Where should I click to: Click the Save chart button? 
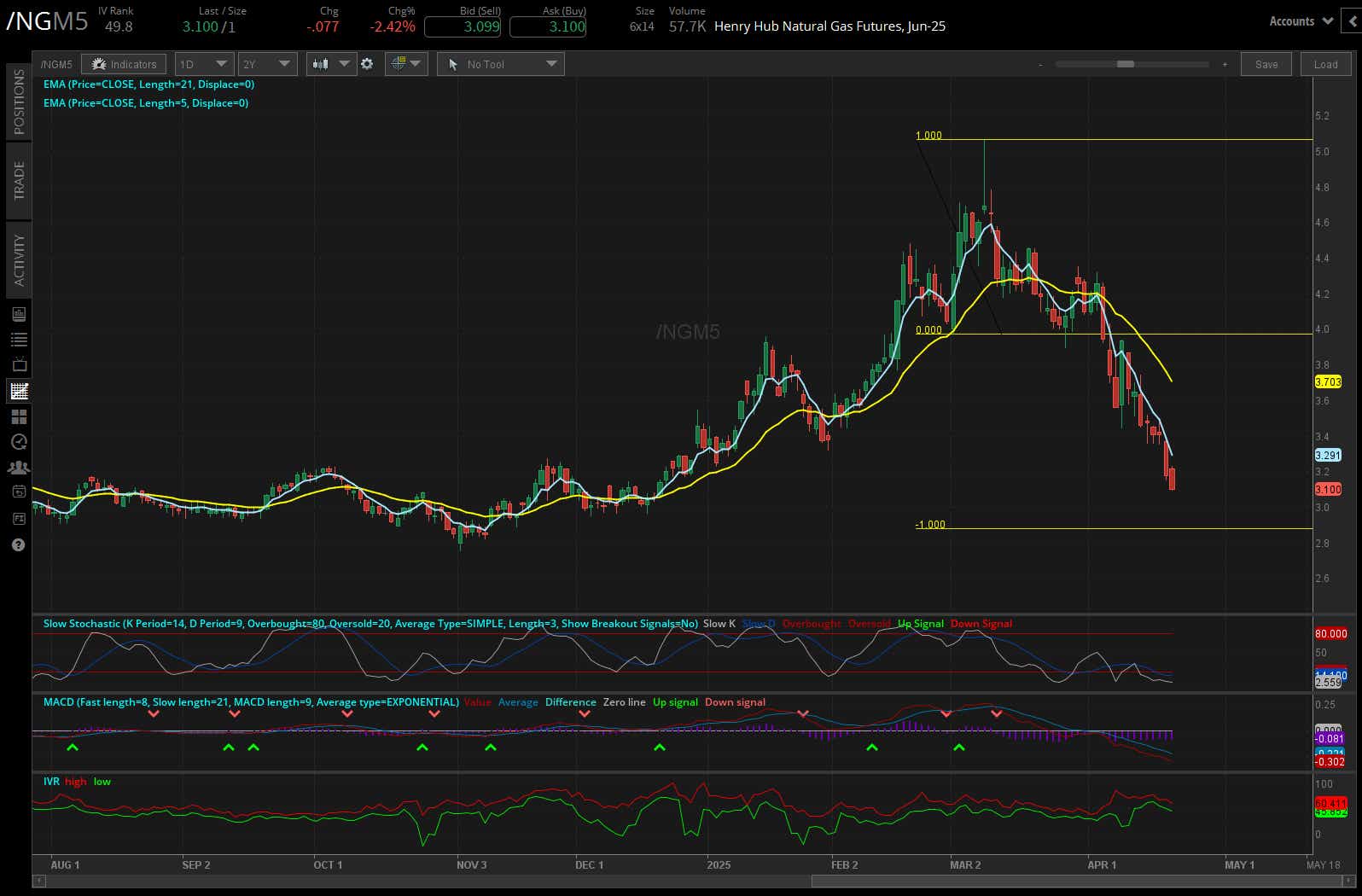pyautogui.click(x=1266, y=64)
